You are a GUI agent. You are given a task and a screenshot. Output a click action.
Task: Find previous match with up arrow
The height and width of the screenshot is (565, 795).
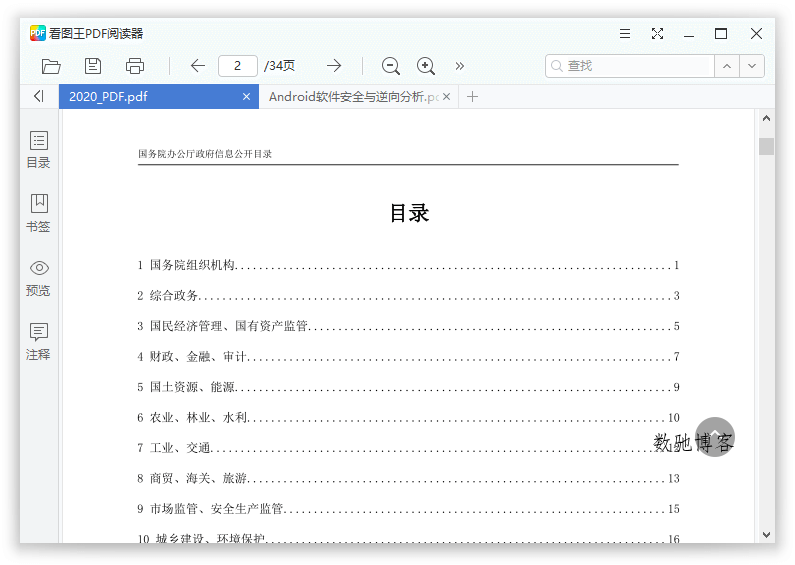(x=727, y=66)
